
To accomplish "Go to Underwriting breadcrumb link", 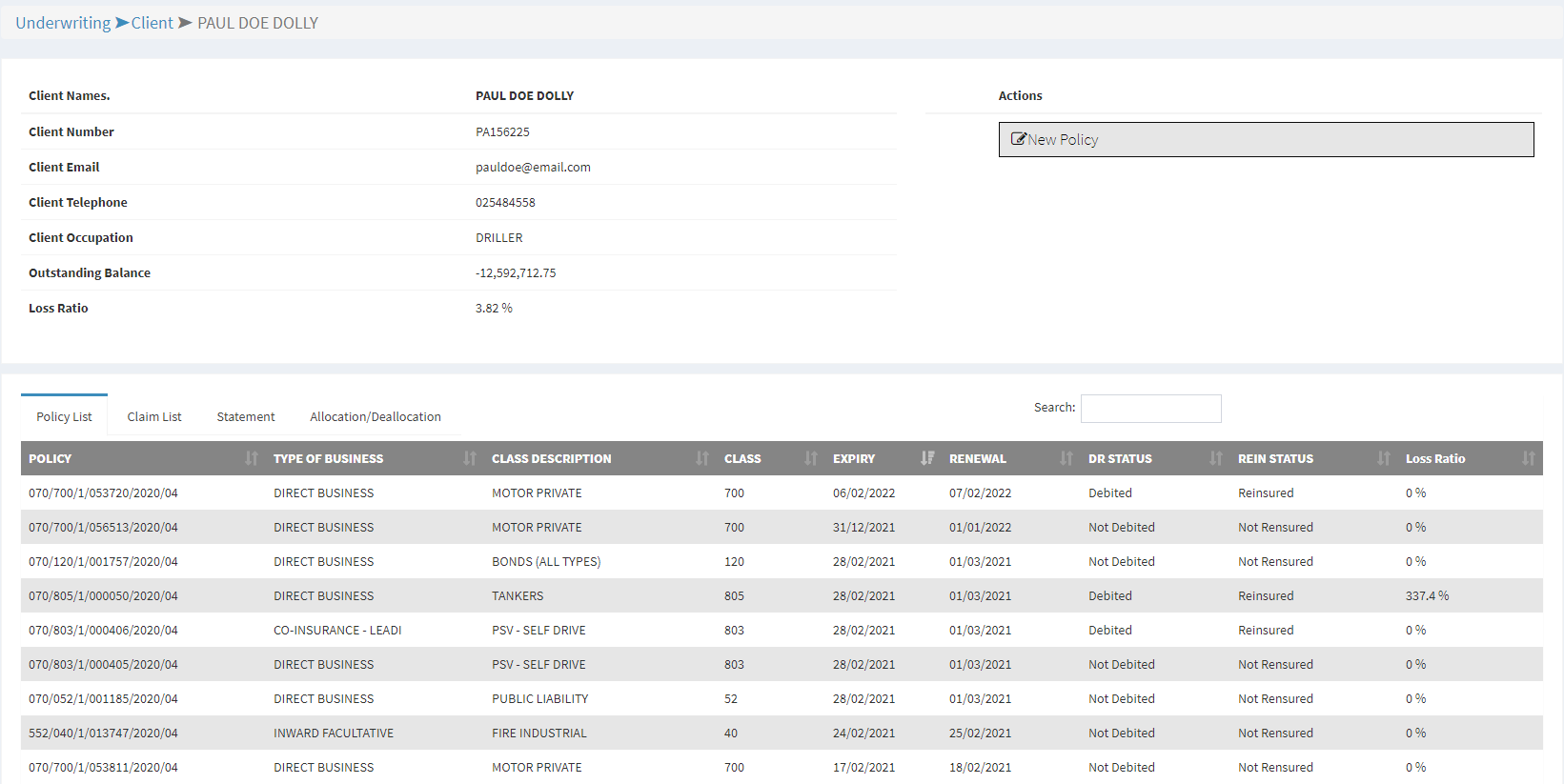I will [63, 23].
